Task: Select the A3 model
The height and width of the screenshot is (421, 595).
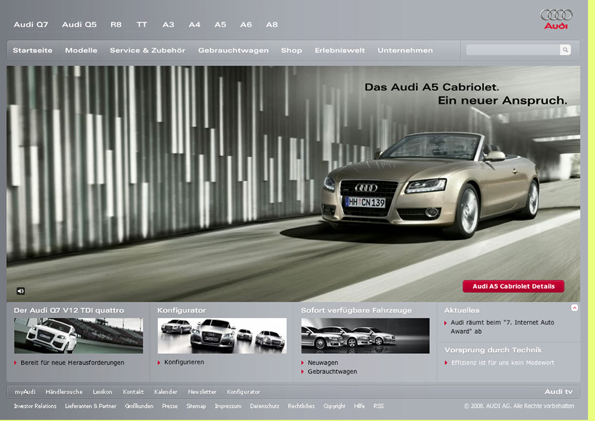Action: [x=168, y=25]
